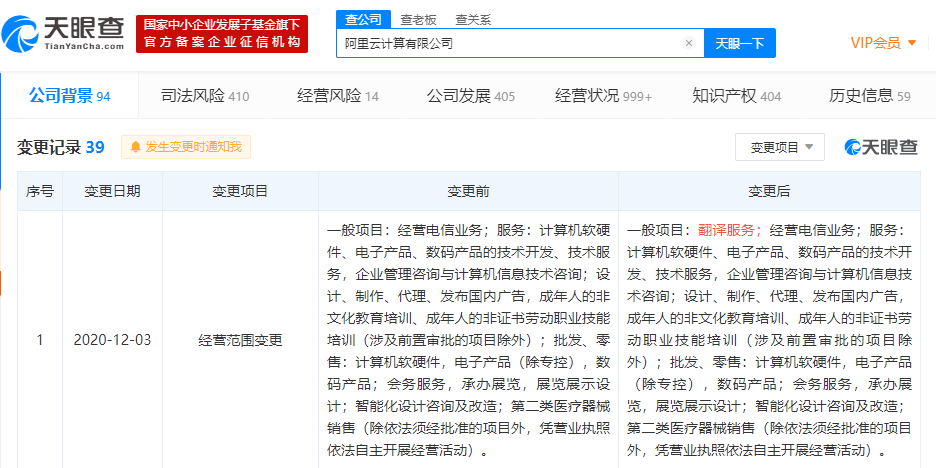The image size is (936, 468).
Task: Select the 查公司 search tab
Action: (363, 20)
